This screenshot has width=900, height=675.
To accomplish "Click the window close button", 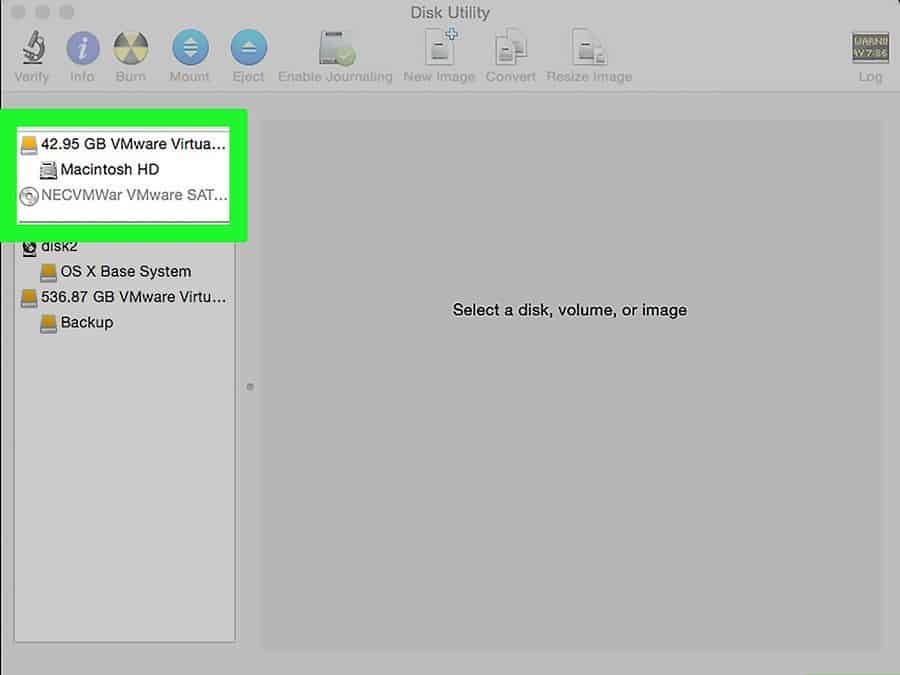I will 18,12.
